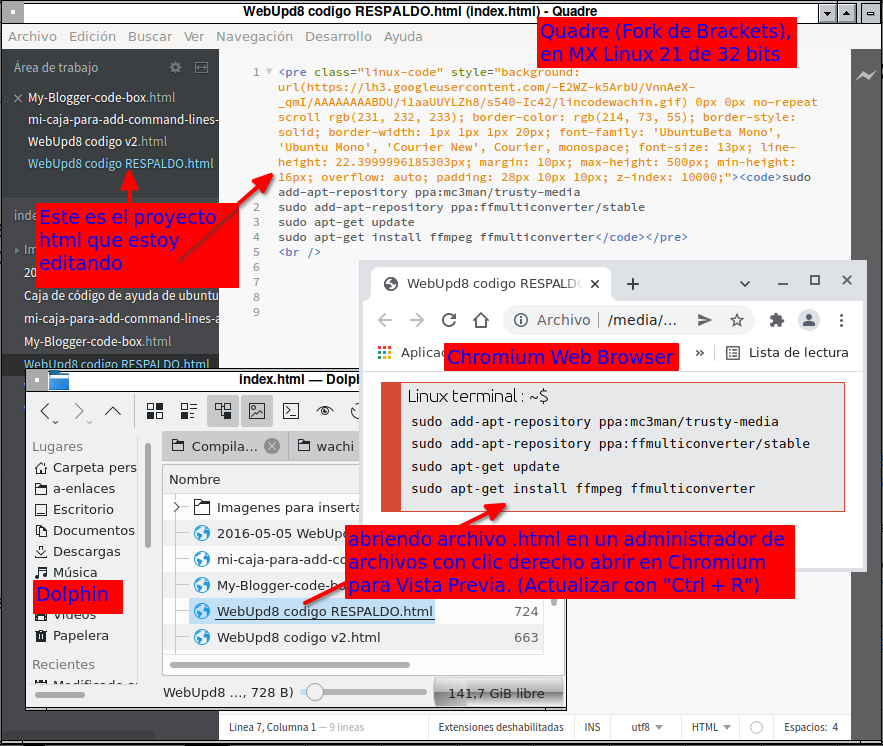Open Descargas in Dolphin places
883x746 pixels.
78,551
